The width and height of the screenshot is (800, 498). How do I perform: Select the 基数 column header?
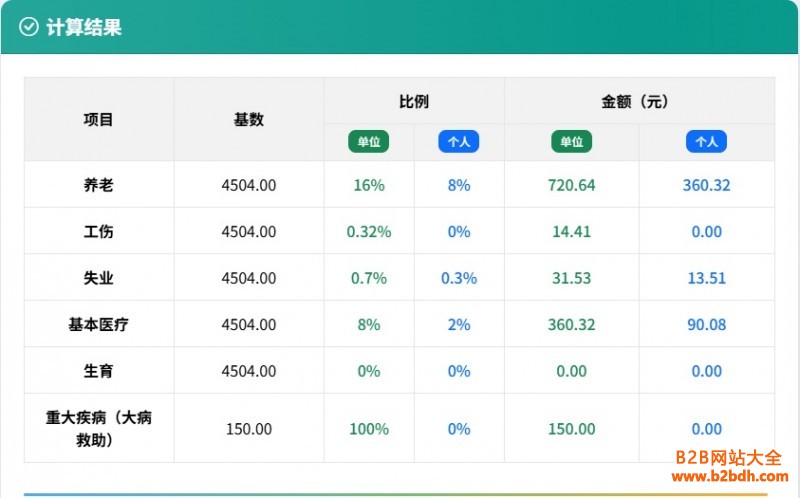pos(248,120)
